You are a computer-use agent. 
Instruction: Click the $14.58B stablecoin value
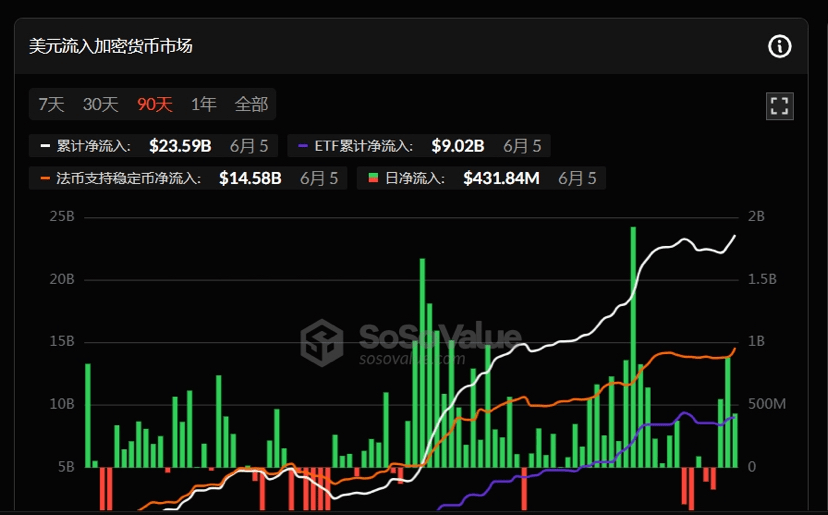coord(250,178)
